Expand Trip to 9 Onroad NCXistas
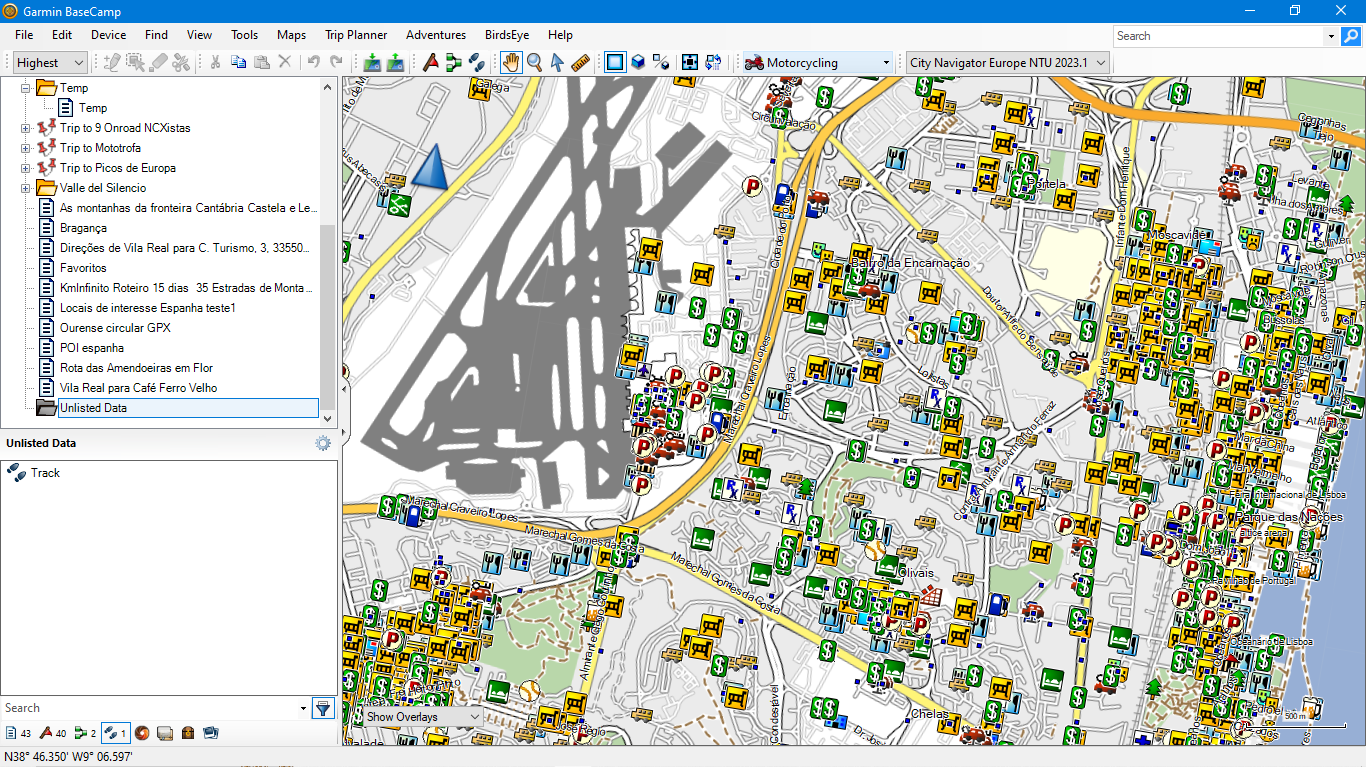 point(26,128)
